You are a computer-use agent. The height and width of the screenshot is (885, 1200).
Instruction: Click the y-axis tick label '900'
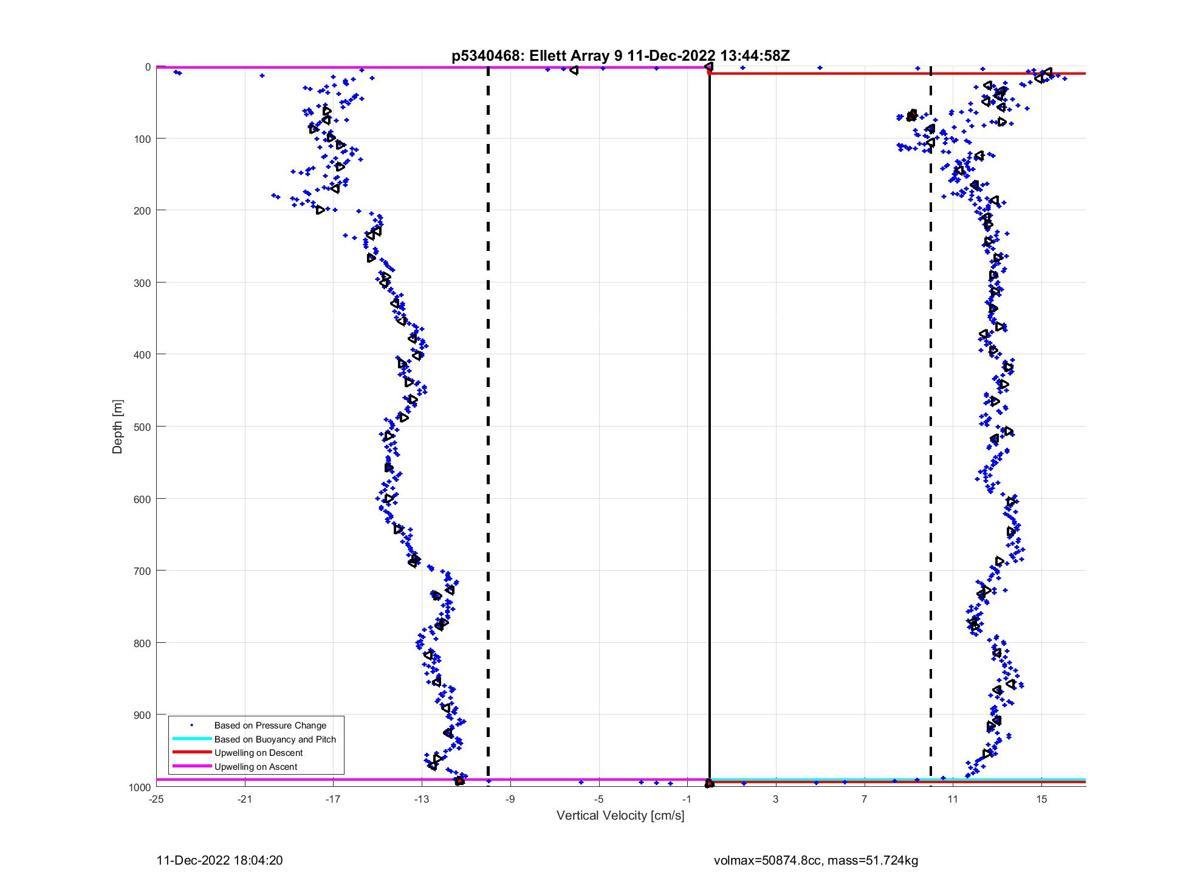[142, 715]
